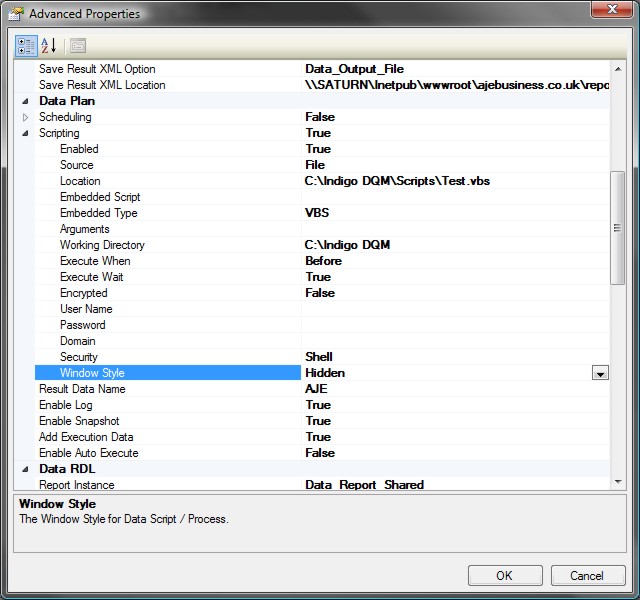This screenshot has width=640, height=600.
Task: Select the Enable Auto Execute False value
Action: pyautogui.click(x=320, y=453)
